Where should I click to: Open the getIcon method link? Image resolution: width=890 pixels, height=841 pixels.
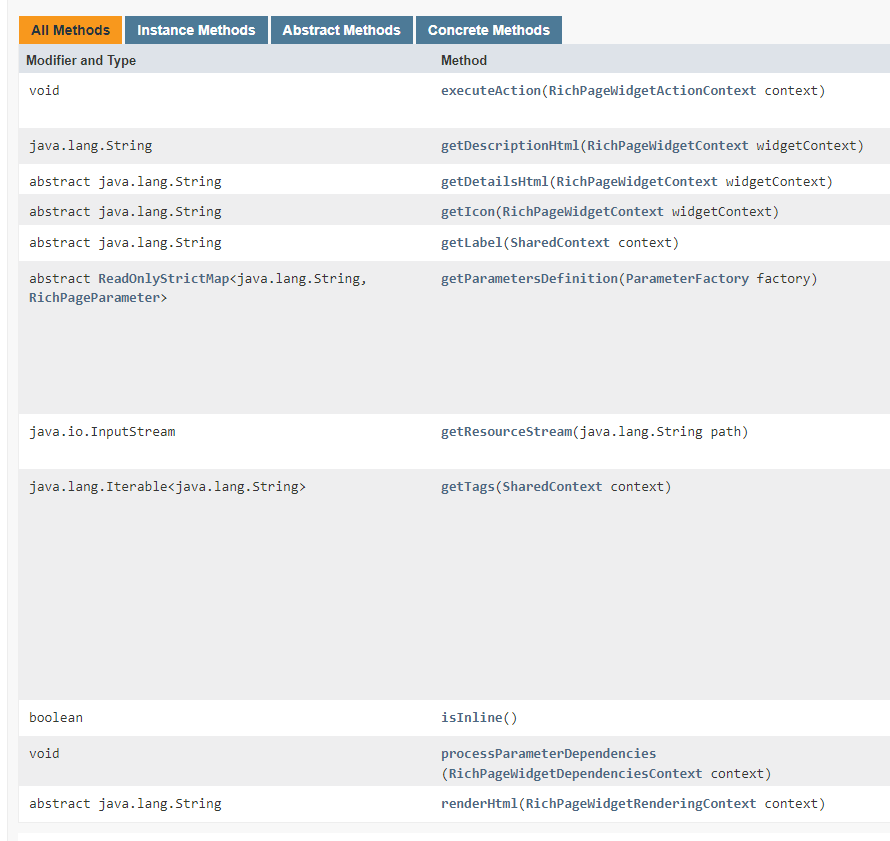coord(467,212)
